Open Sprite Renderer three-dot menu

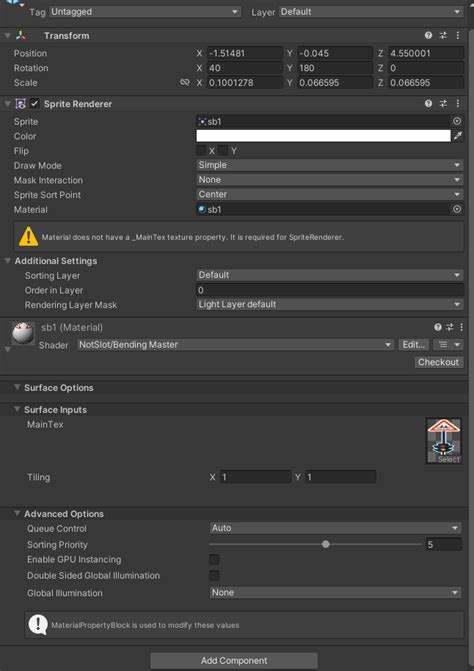(x=458, y=104)
